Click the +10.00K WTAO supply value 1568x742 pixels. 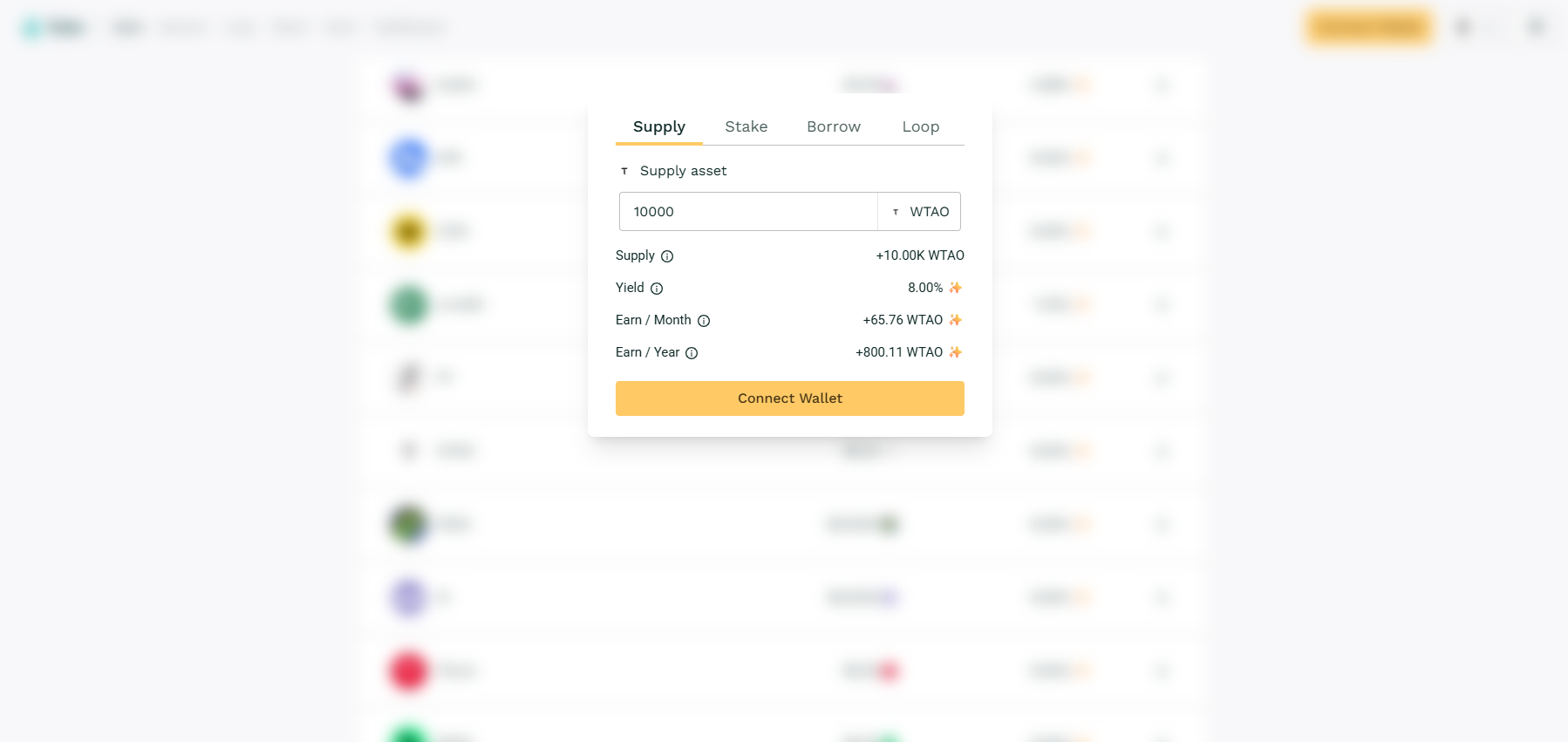point(920,255)
